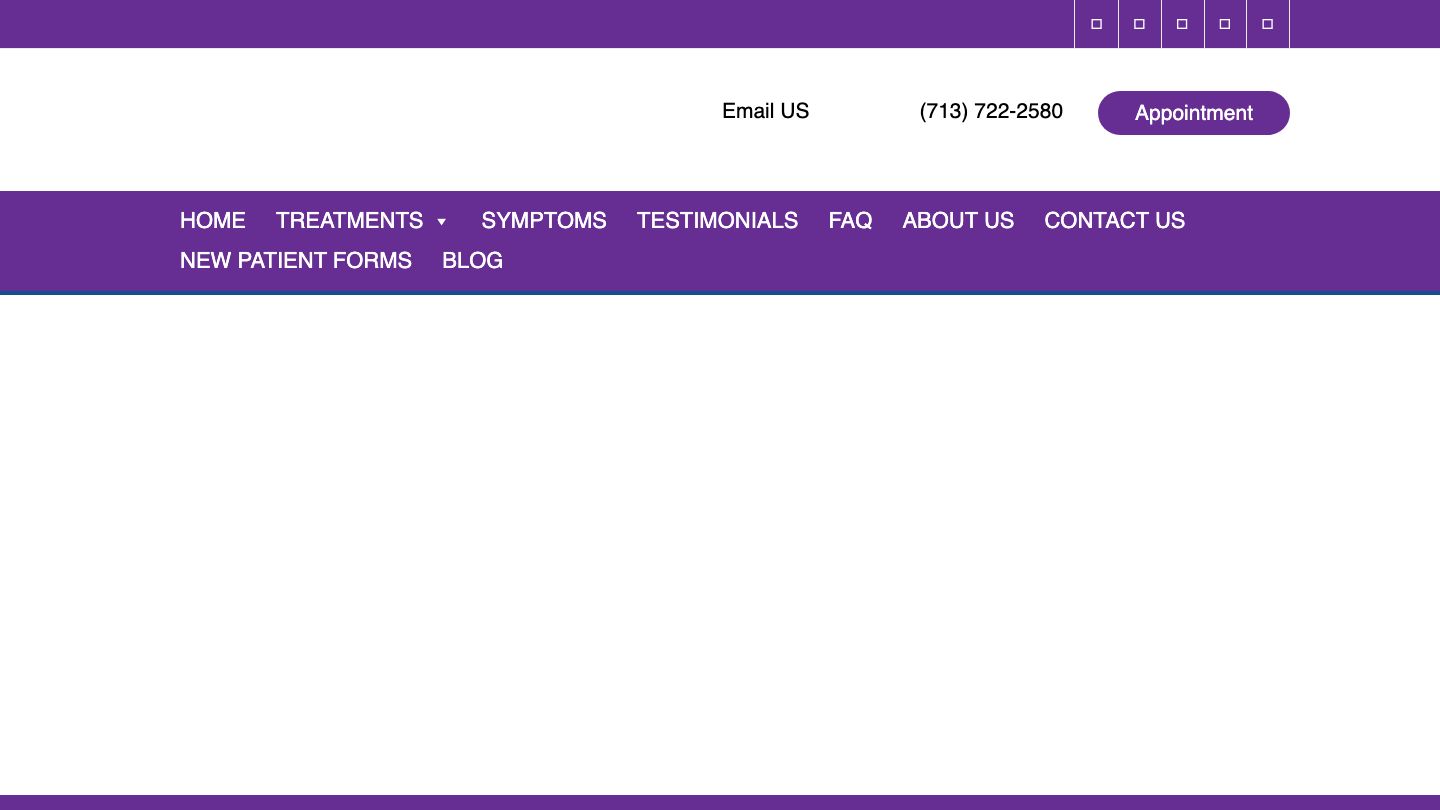Click the Email US link
Screen dimensions: 1440x810
pyautogui.click(x=765, y=111)
